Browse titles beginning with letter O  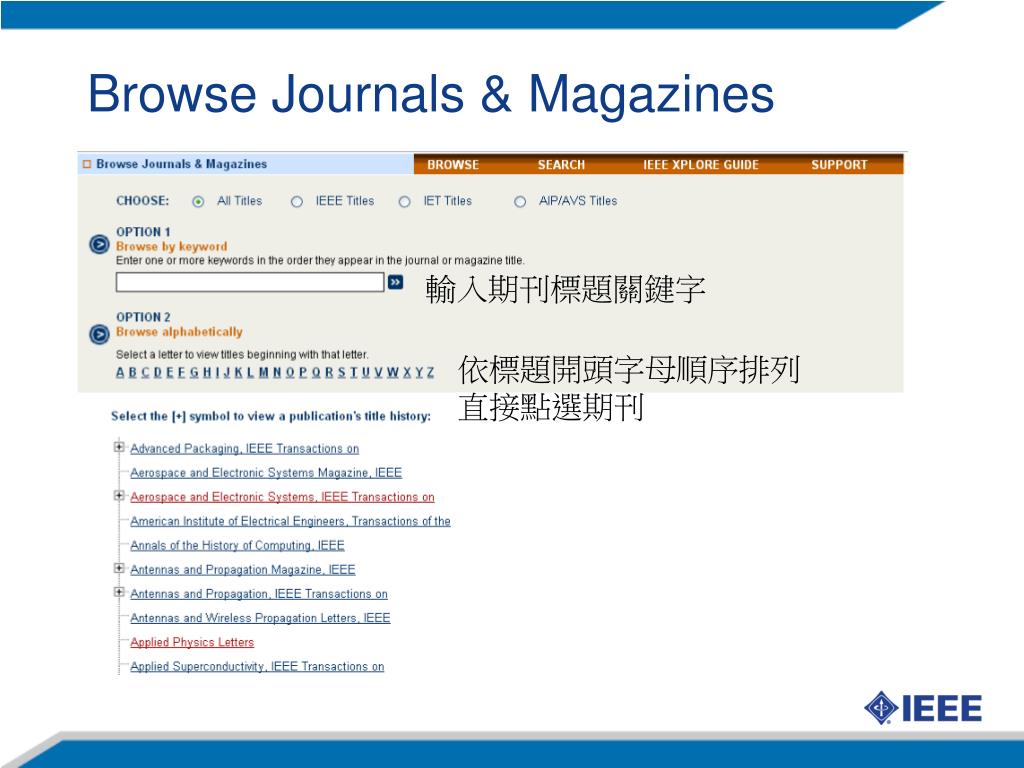[x=290, y=372]
